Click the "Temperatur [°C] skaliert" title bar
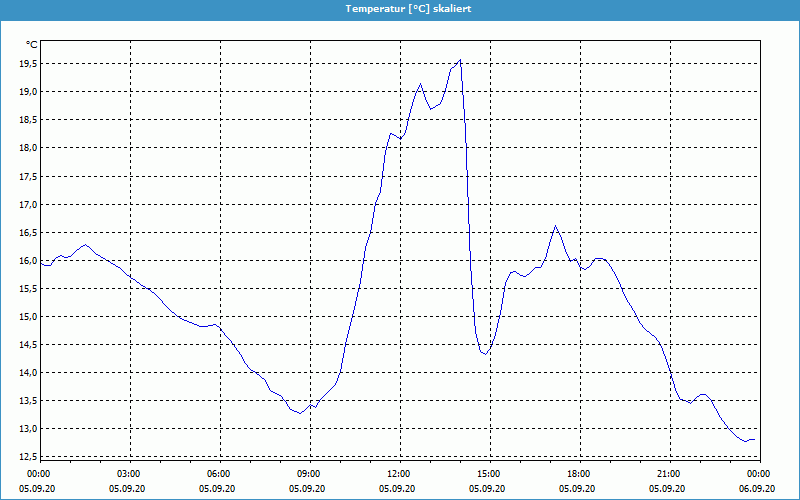The height and width of the screenshot is (500, 800). 400,8
